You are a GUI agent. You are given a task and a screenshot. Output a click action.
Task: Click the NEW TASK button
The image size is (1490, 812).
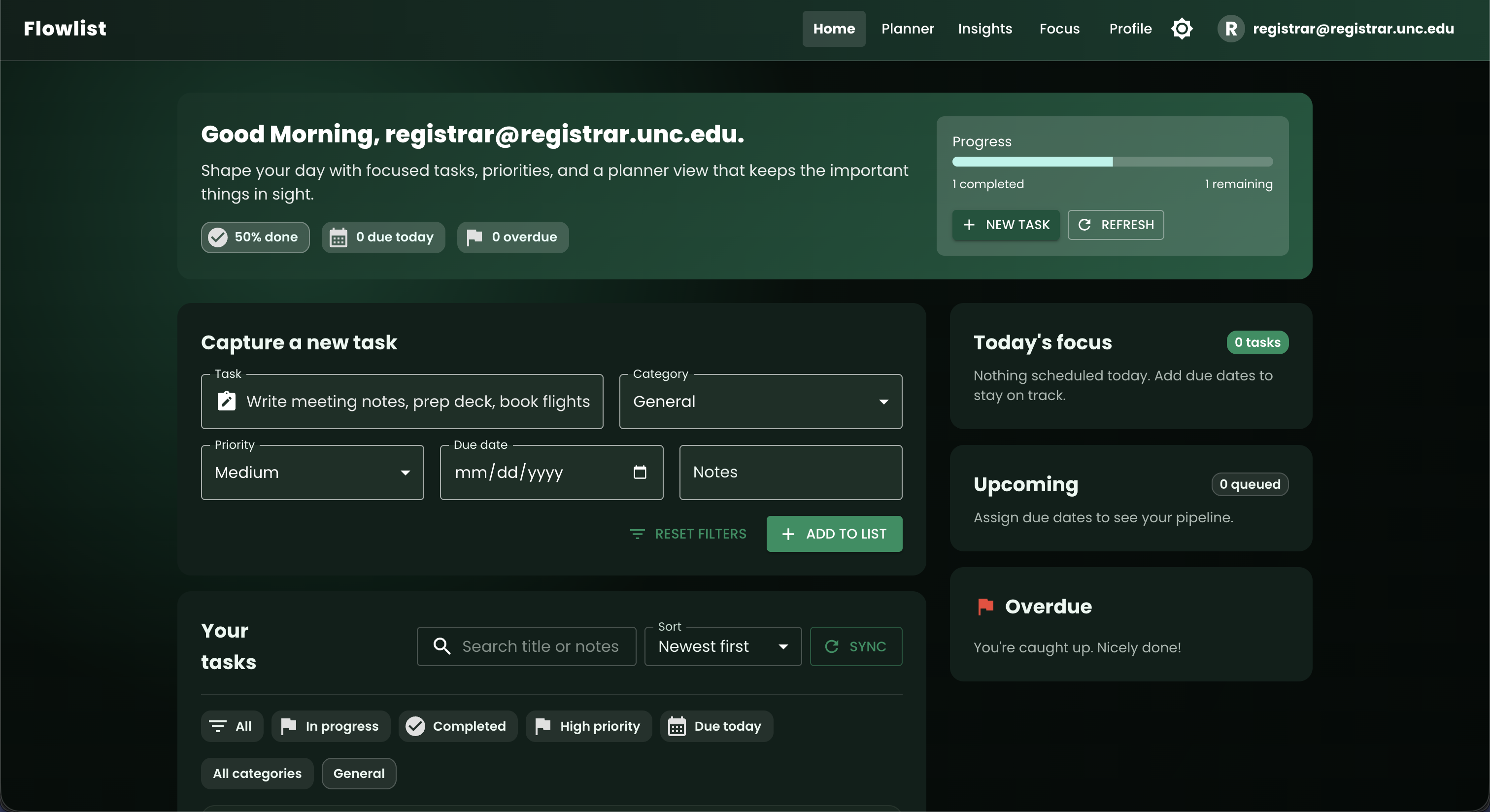pyautogui.click(x=1005, y=225)
